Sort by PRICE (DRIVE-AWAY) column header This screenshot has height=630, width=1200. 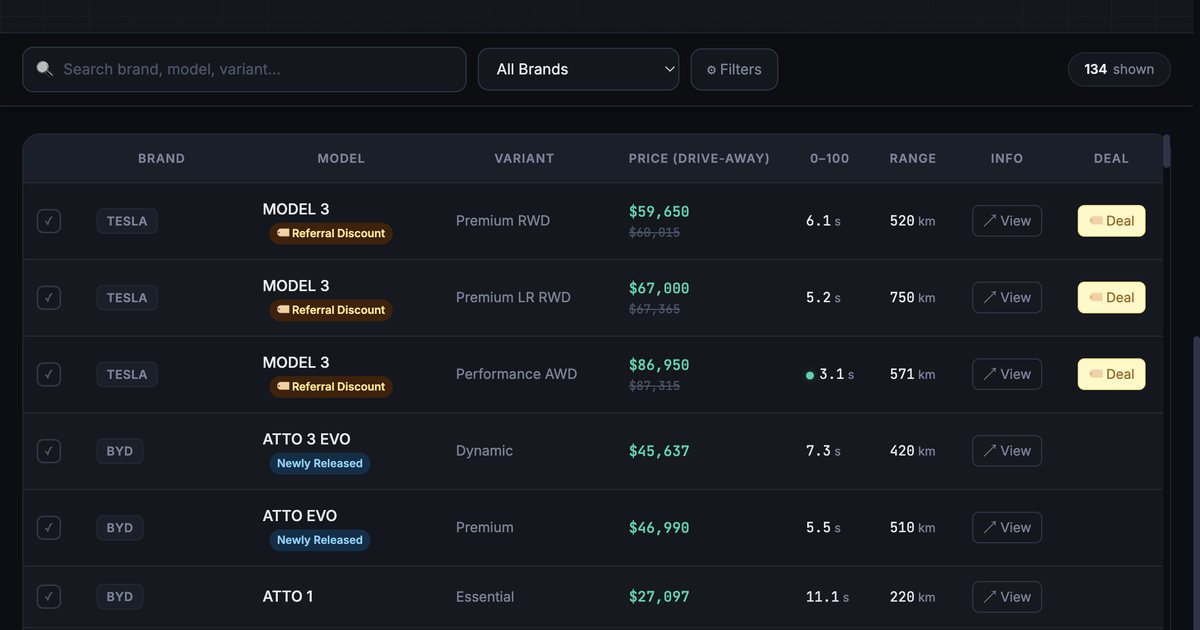[x=699, y=158]
